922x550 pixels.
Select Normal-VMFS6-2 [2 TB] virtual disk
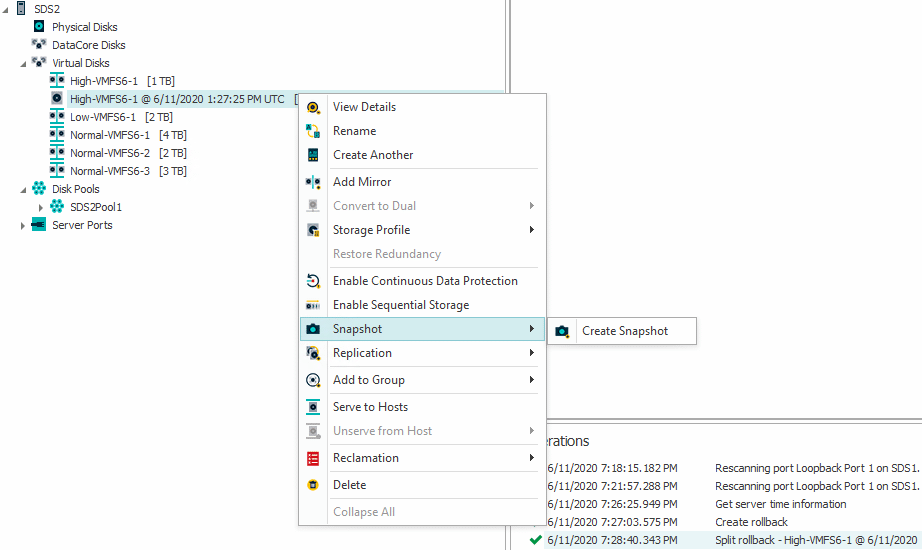point(128,153)
